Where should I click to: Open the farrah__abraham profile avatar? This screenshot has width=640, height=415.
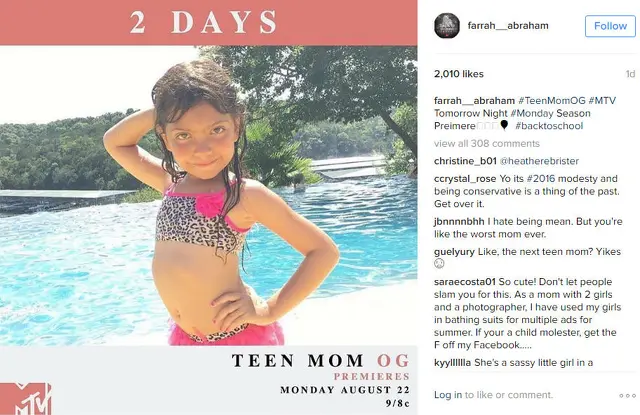447,25
